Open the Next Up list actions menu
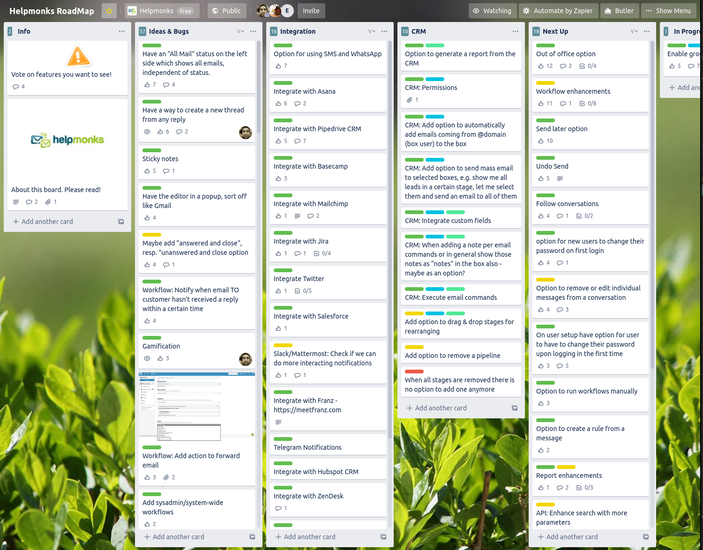Image resolution: width=703 pixels, height=550 pixels. click(x=647, y=31)
